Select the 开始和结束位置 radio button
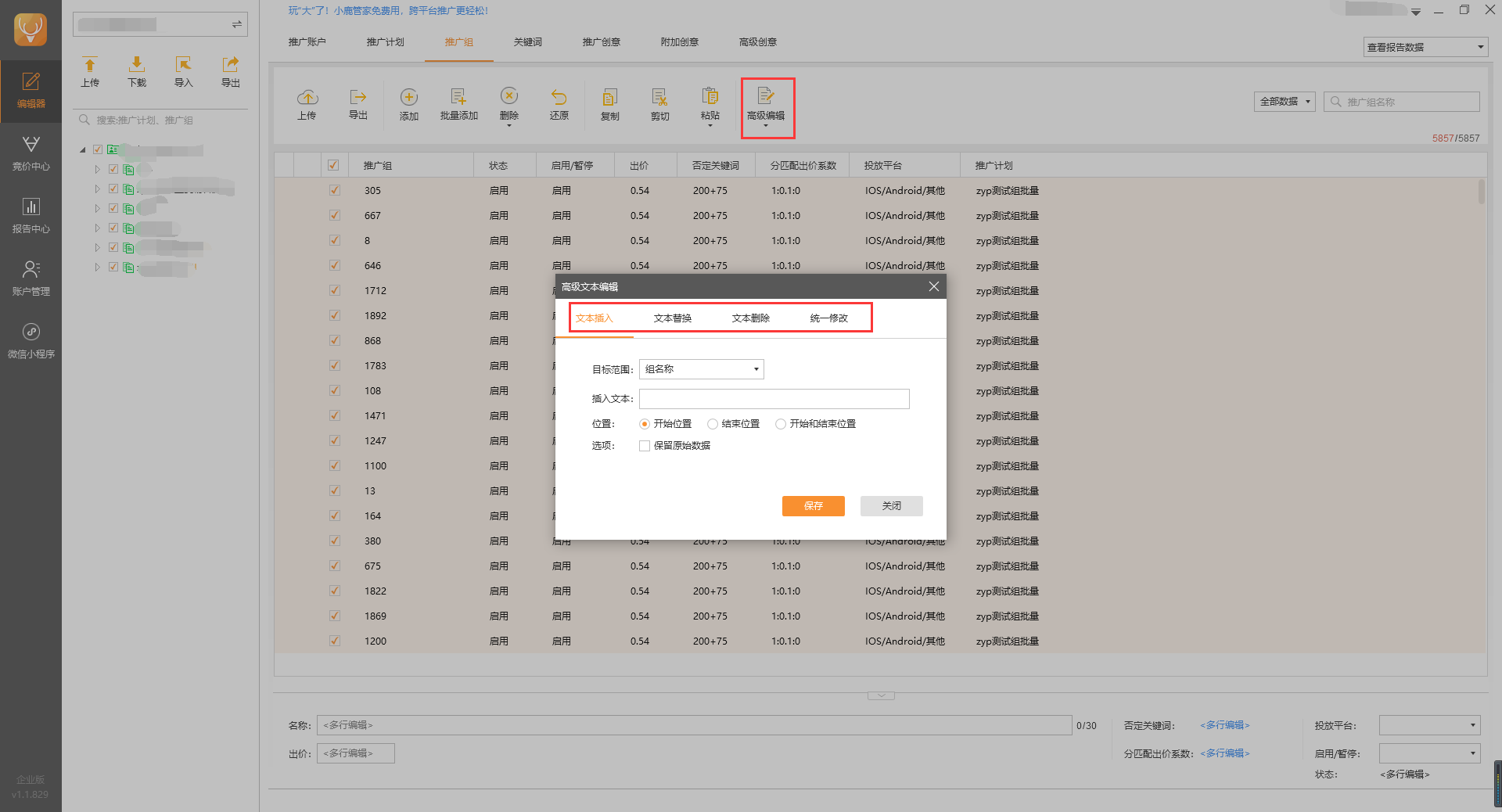Image resolution: width=1502 pixels, height=812 pixels. pyautogui.click(x=781, y=424)
